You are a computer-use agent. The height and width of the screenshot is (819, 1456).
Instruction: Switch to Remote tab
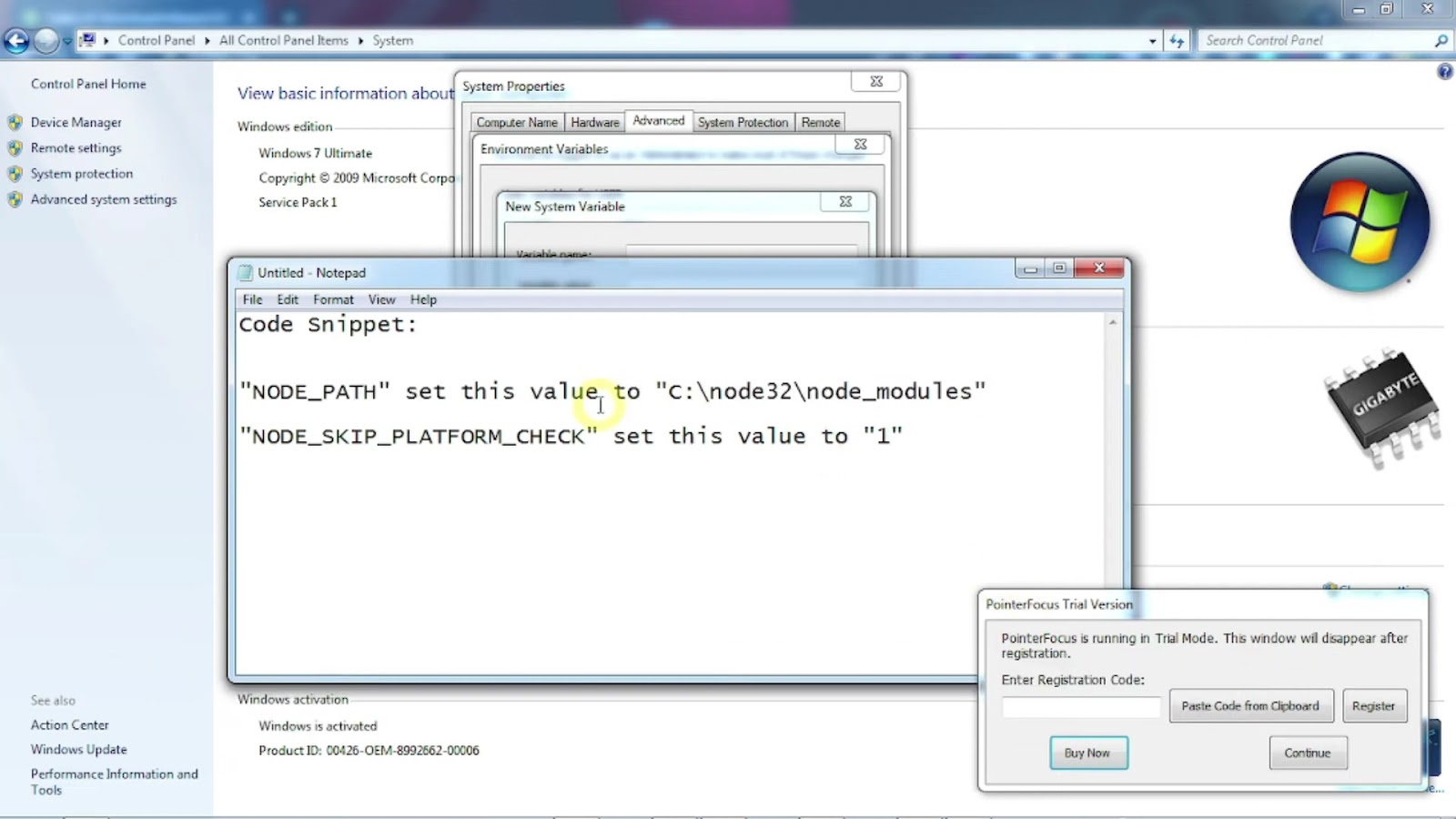(x=821, y=122)
